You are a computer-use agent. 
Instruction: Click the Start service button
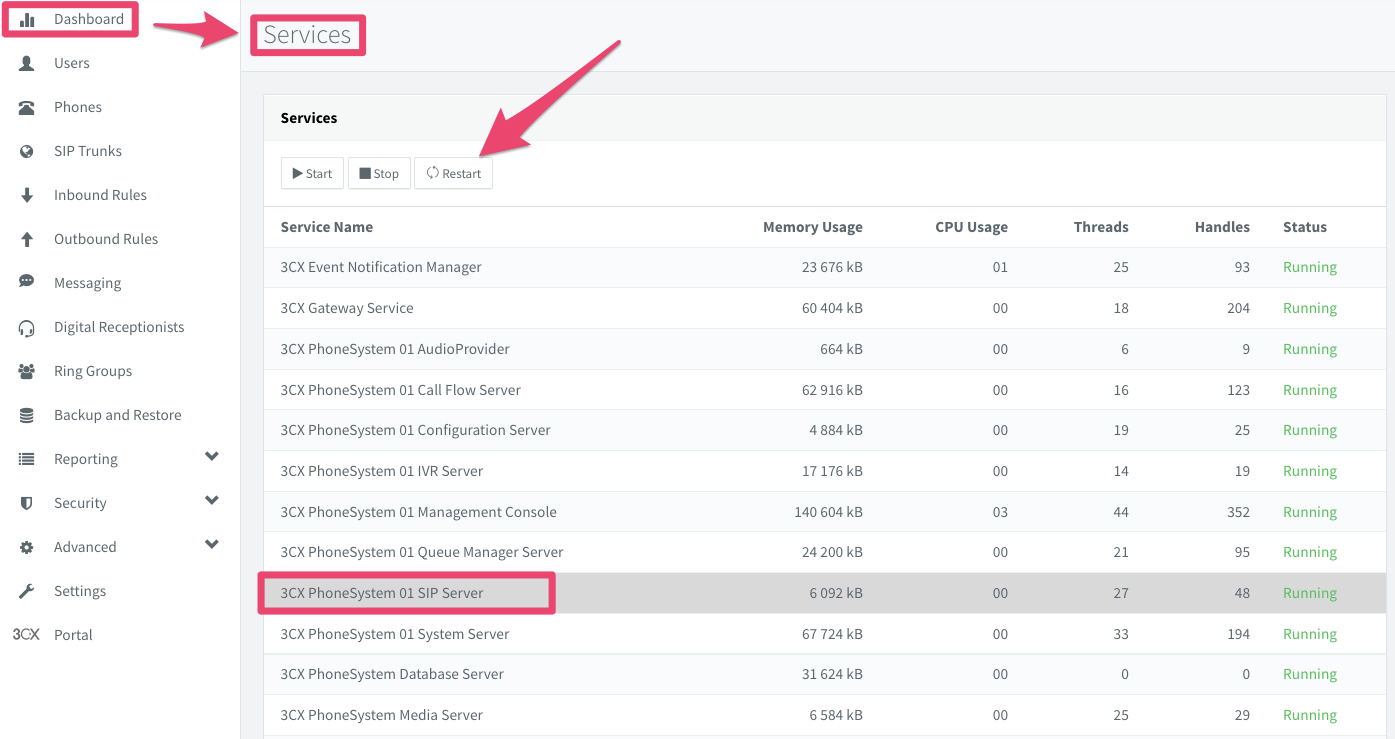click(x=312, y=173)
